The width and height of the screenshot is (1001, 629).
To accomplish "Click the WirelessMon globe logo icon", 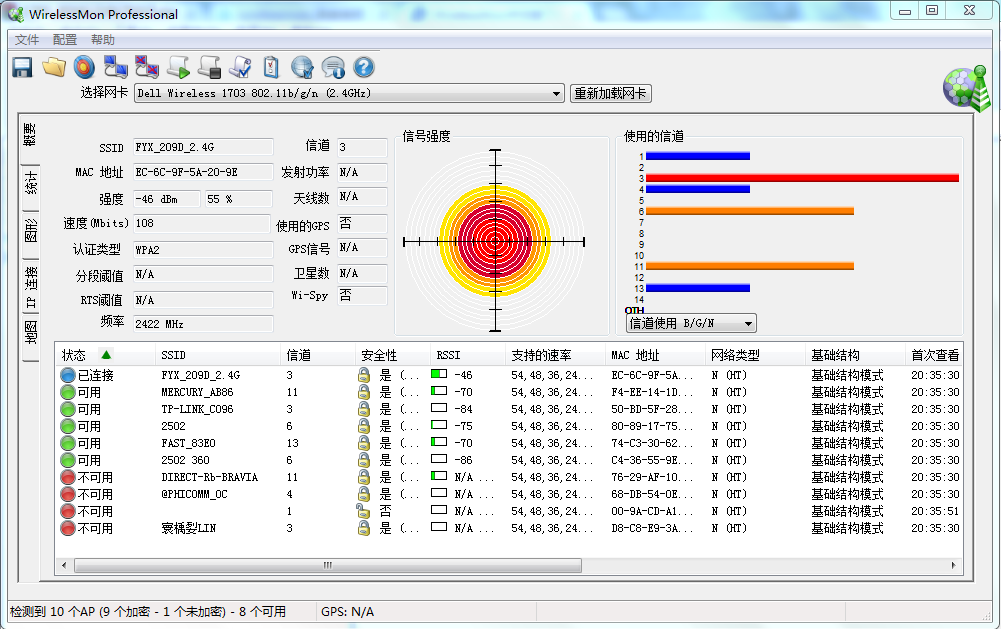I will [x=967, y=88].
